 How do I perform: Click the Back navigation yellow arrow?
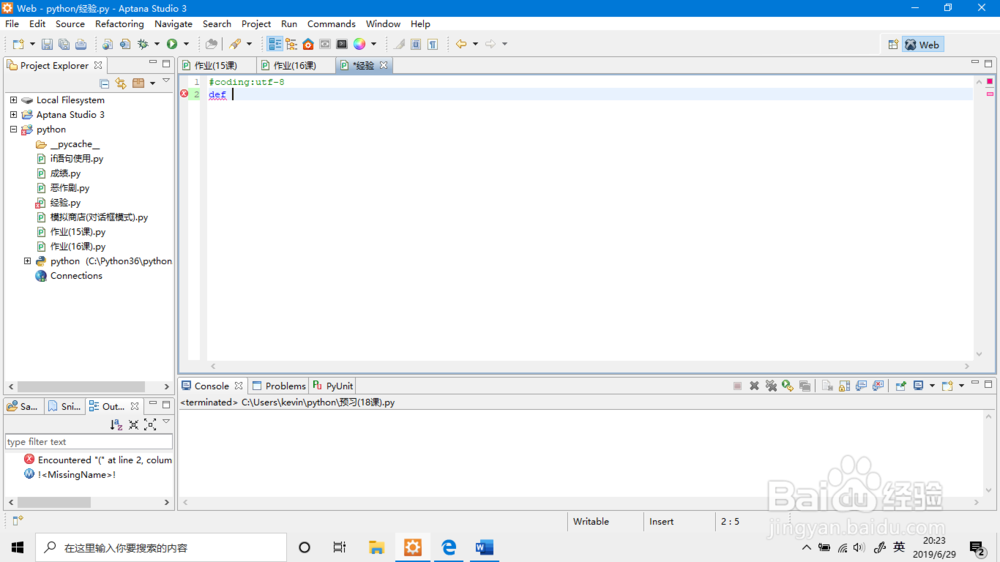pos(461,44)
